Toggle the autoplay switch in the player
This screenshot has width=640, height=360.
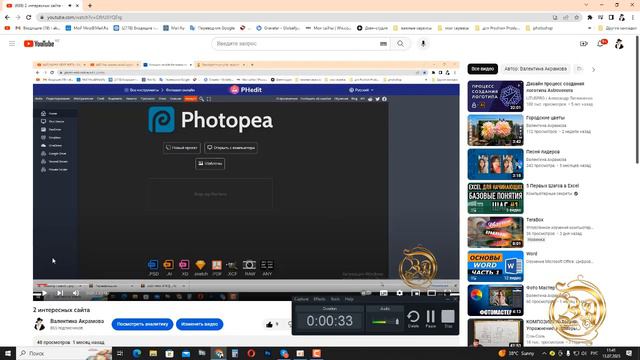366,293
